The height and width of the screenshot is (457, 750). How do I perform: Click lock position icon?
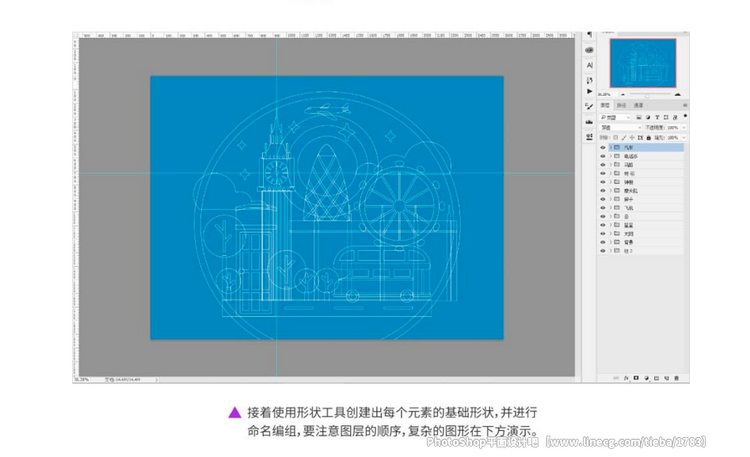(632, 138)
